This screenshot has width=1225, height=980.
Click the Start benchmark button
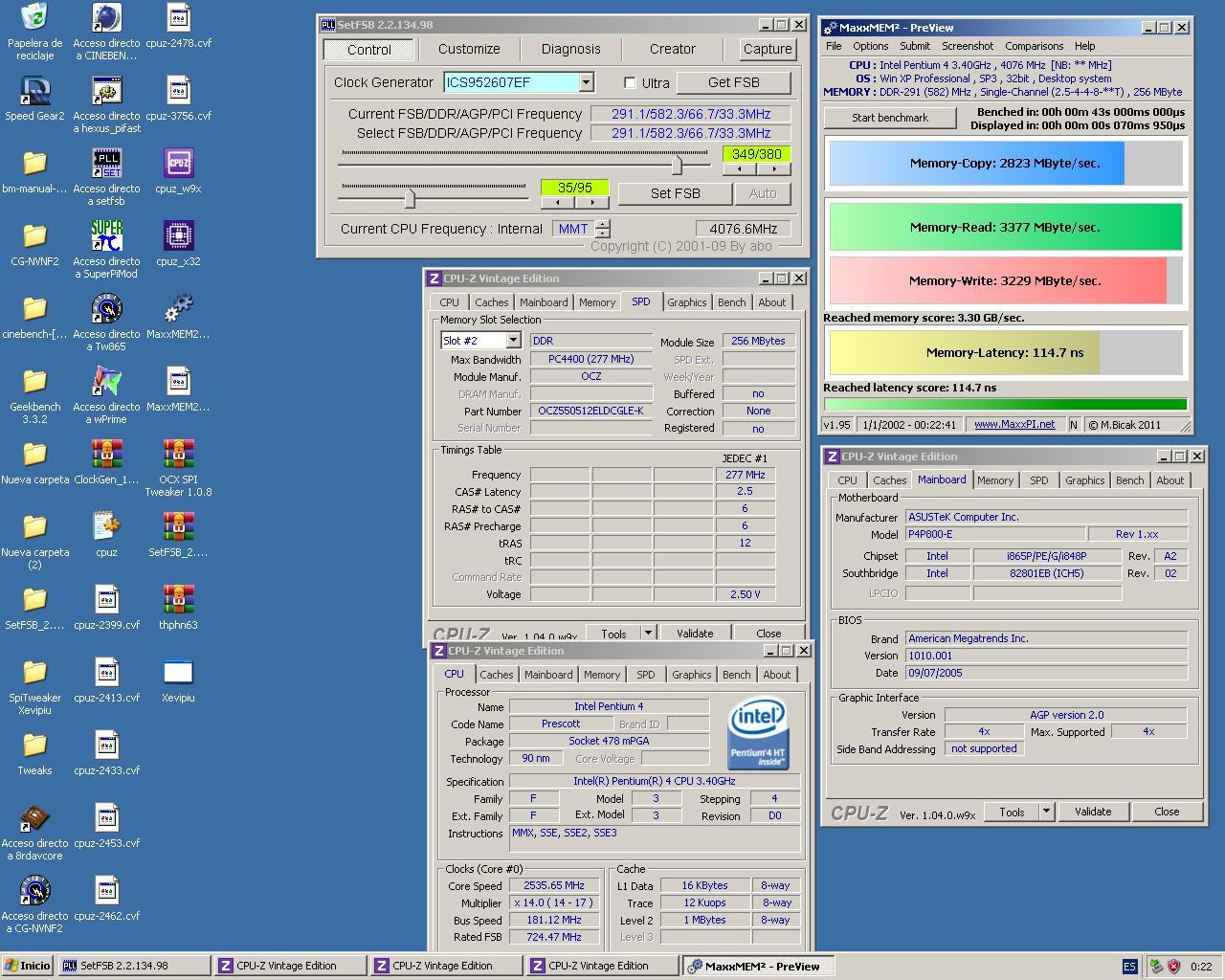click(889, 118)
